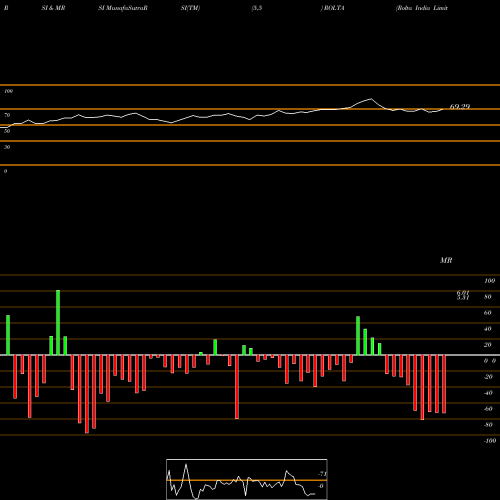Click the tallest green bar in MR histogram
The image size is (500, 500).
coord(58,322)
